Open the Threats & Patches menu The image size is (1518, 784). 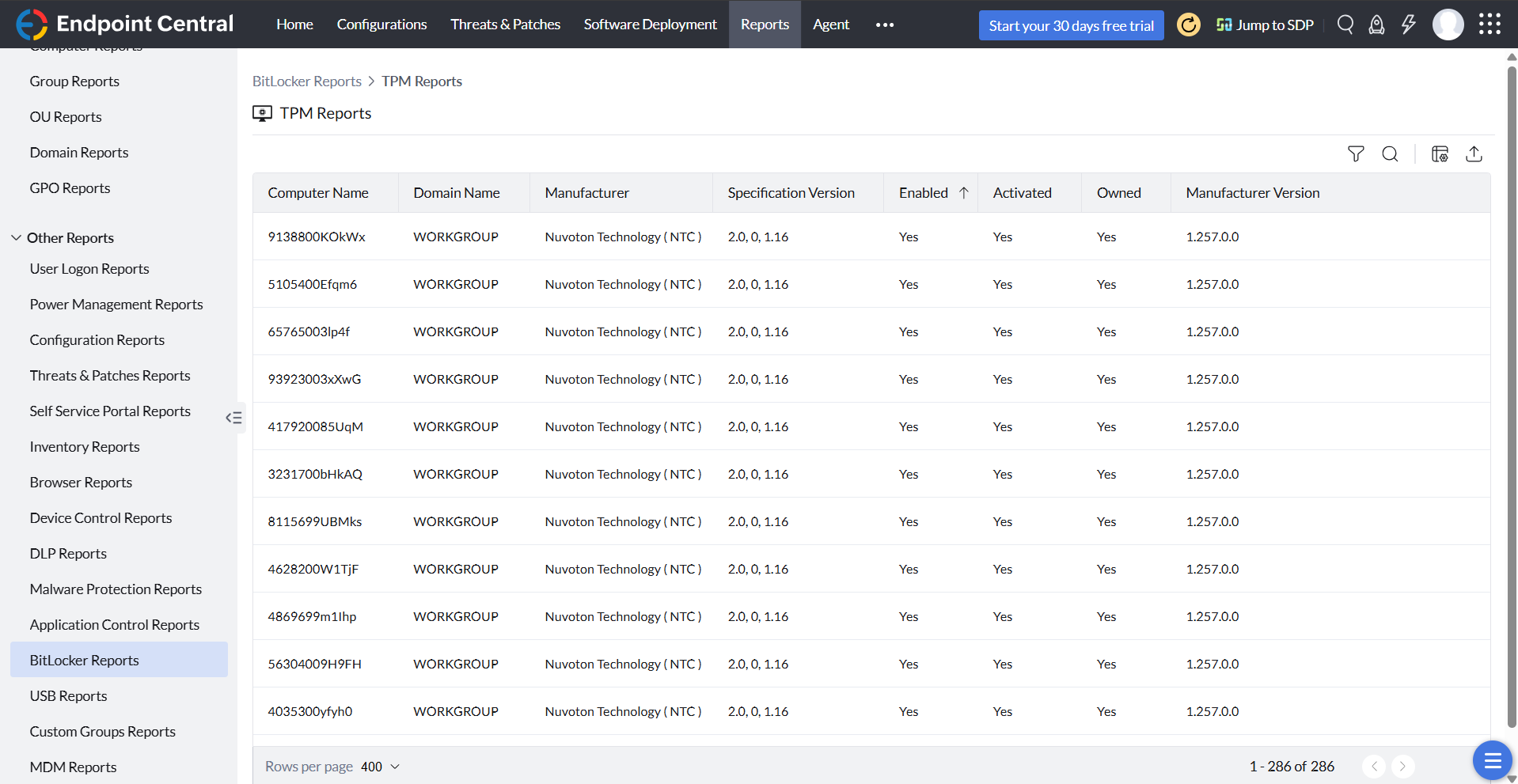point(505,25)
